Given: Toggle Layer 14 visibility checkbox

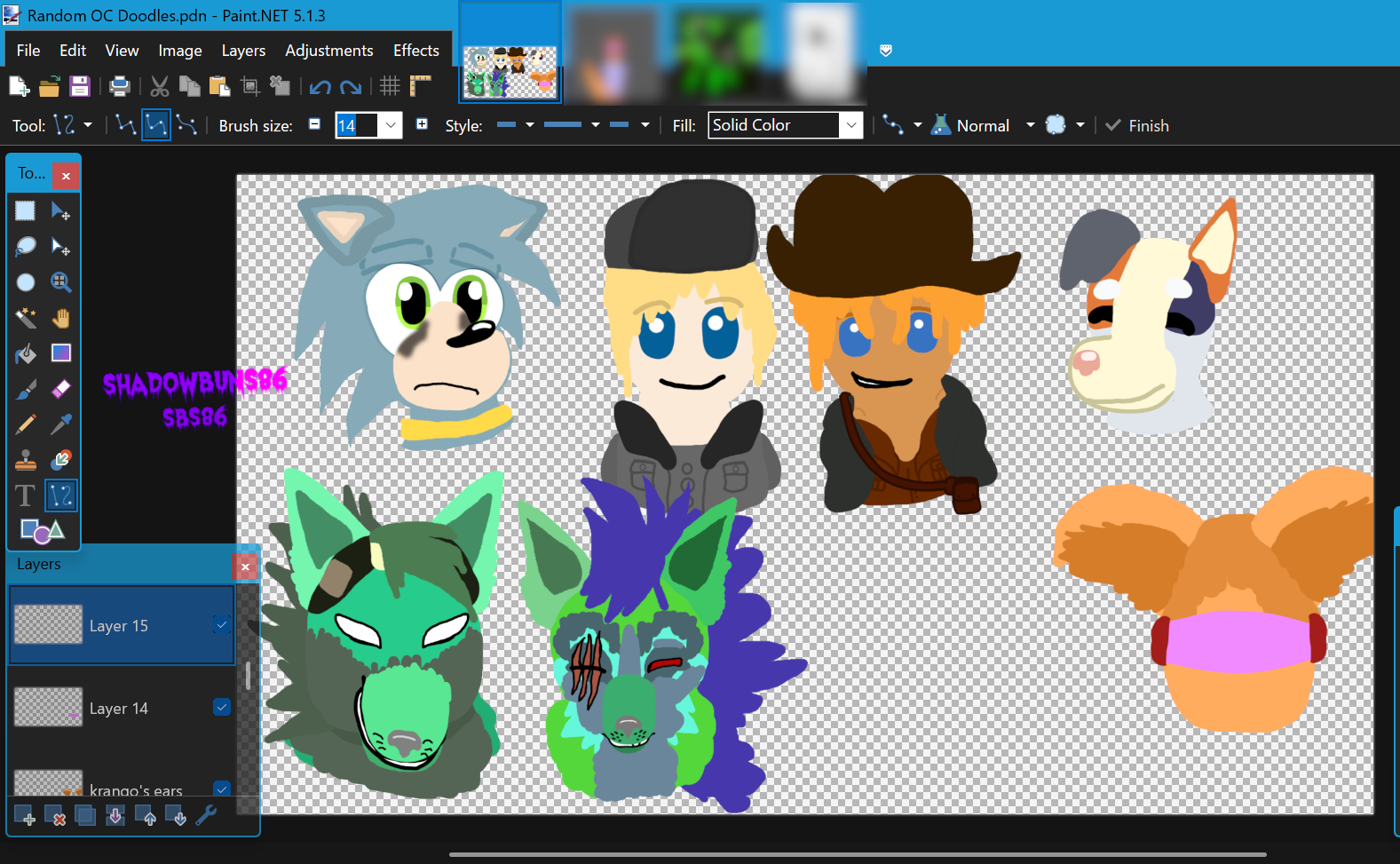Looking at the screenshot, I should [222, 707].
